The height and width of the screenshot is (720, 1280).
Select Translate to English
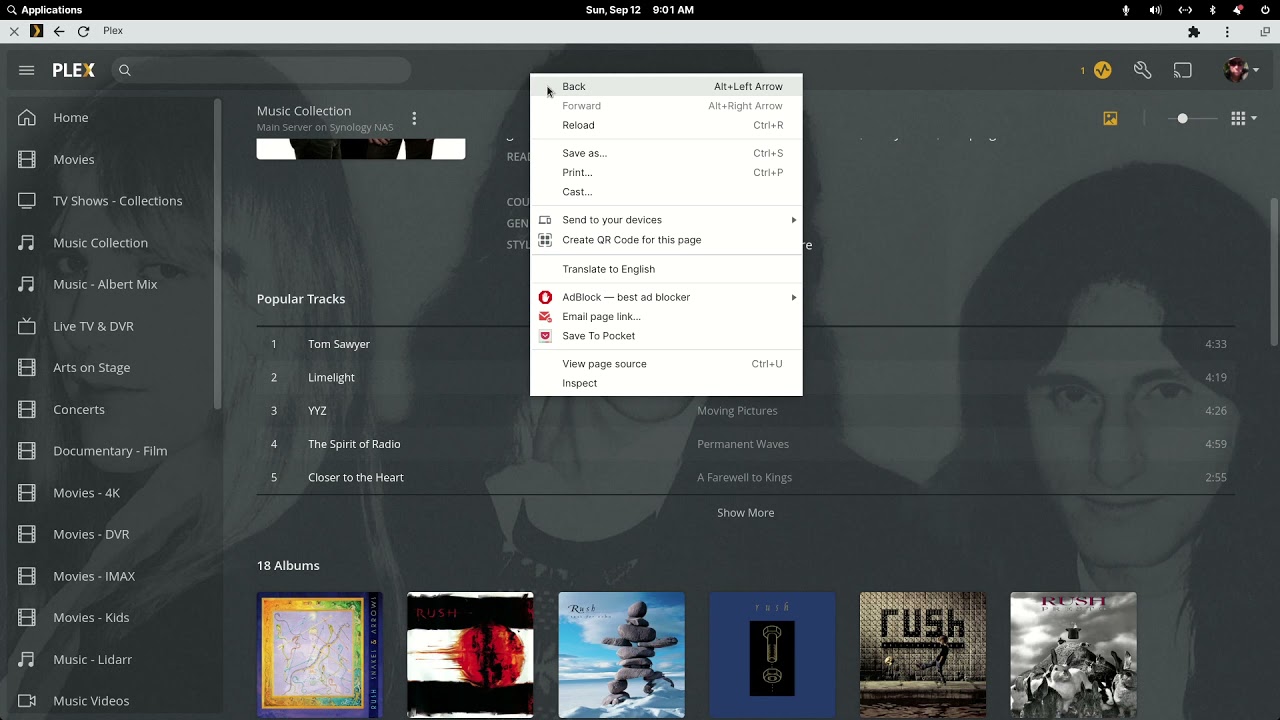point(666,269)
